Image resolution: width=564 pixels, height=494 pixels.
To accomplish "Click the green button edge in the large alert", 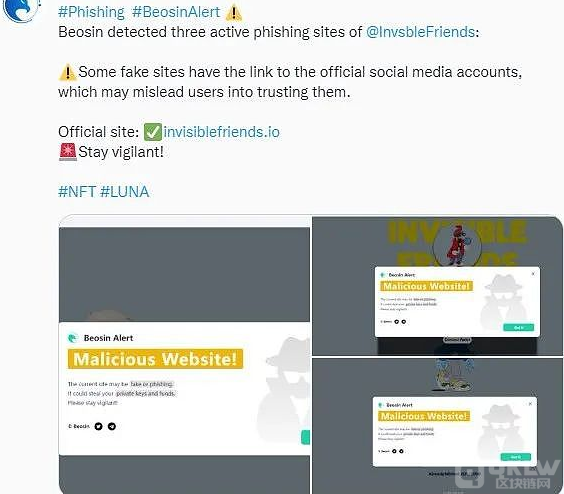I will (305, 437).
